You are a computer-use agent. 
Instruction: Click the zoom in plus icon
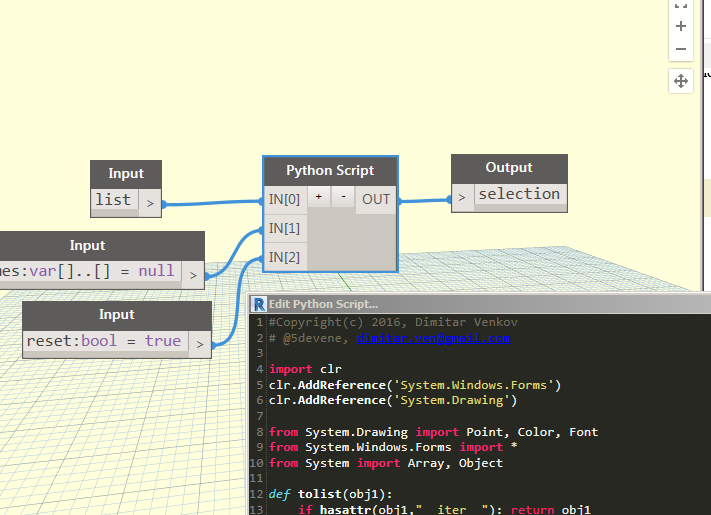tap(681, 27)
